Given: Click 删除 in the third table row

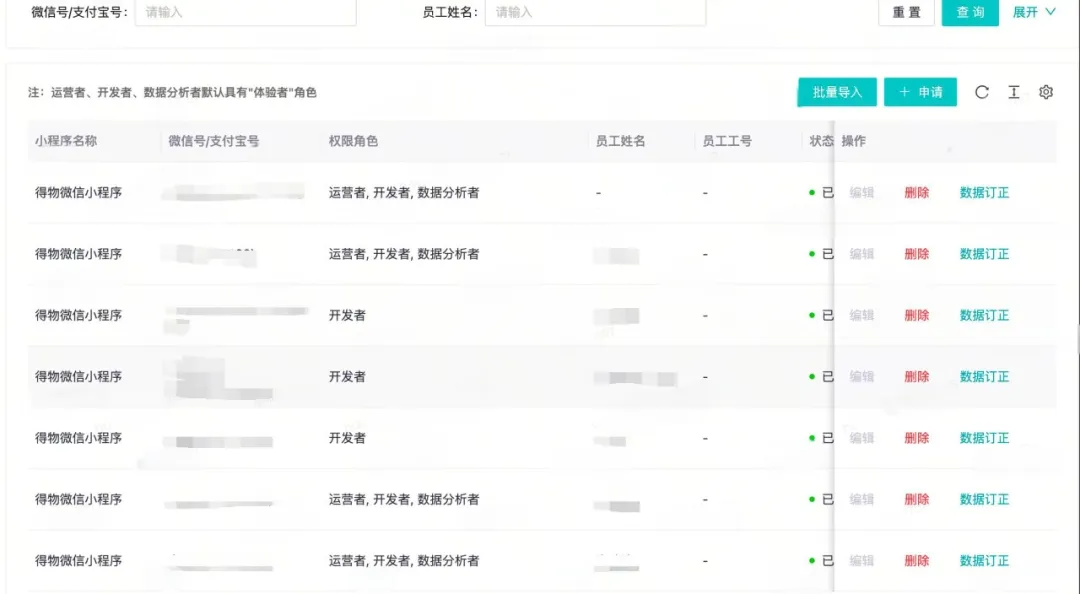Looking at the screenshot, I should (916, 315).
